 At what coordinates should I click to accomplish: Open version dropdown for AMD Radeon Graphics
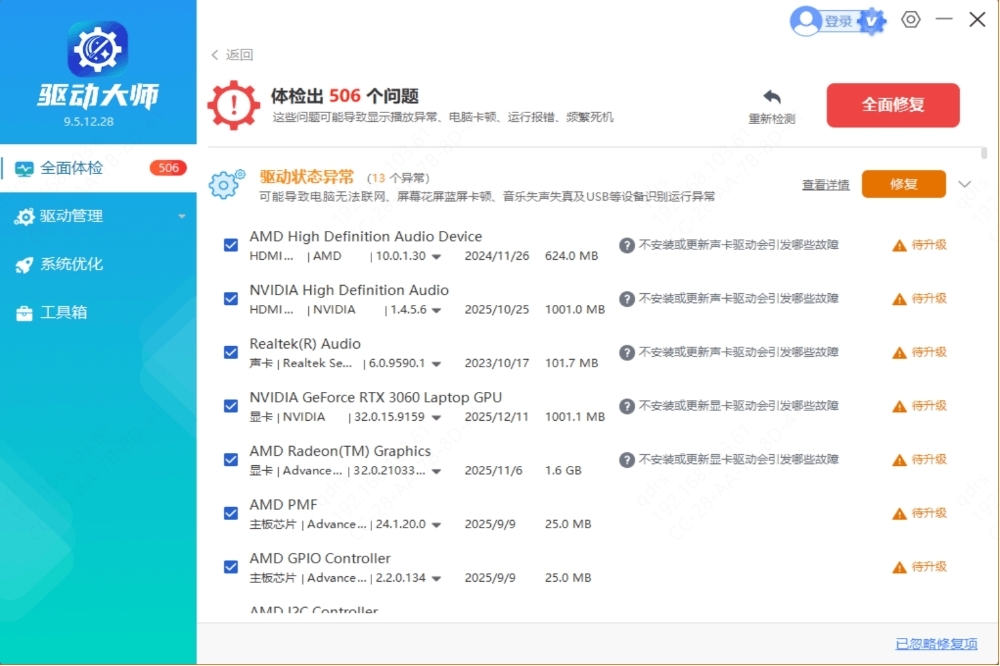(437, 471)
